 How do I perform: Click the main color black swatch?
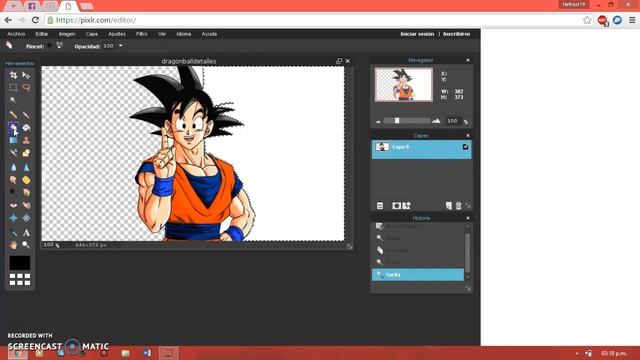tap(20, 263)
